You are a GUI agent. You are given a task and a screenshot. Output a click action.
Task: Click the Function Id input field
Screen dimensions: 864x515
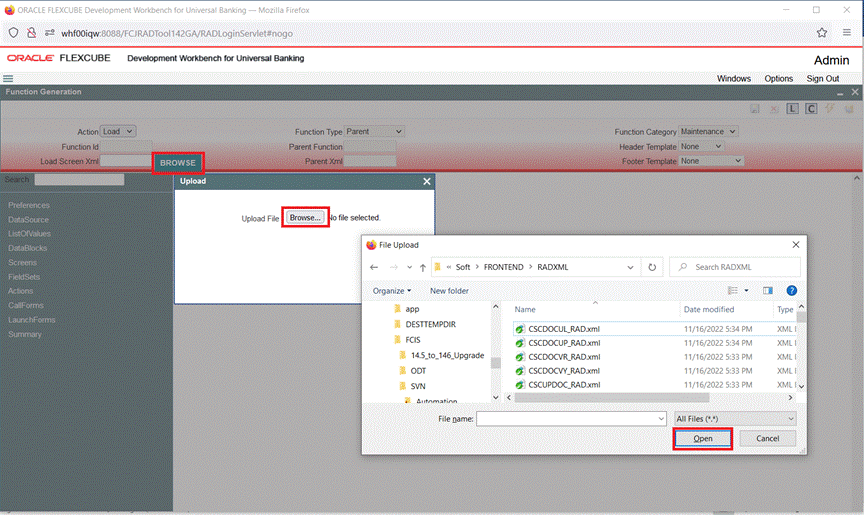[x=126, y=147]
